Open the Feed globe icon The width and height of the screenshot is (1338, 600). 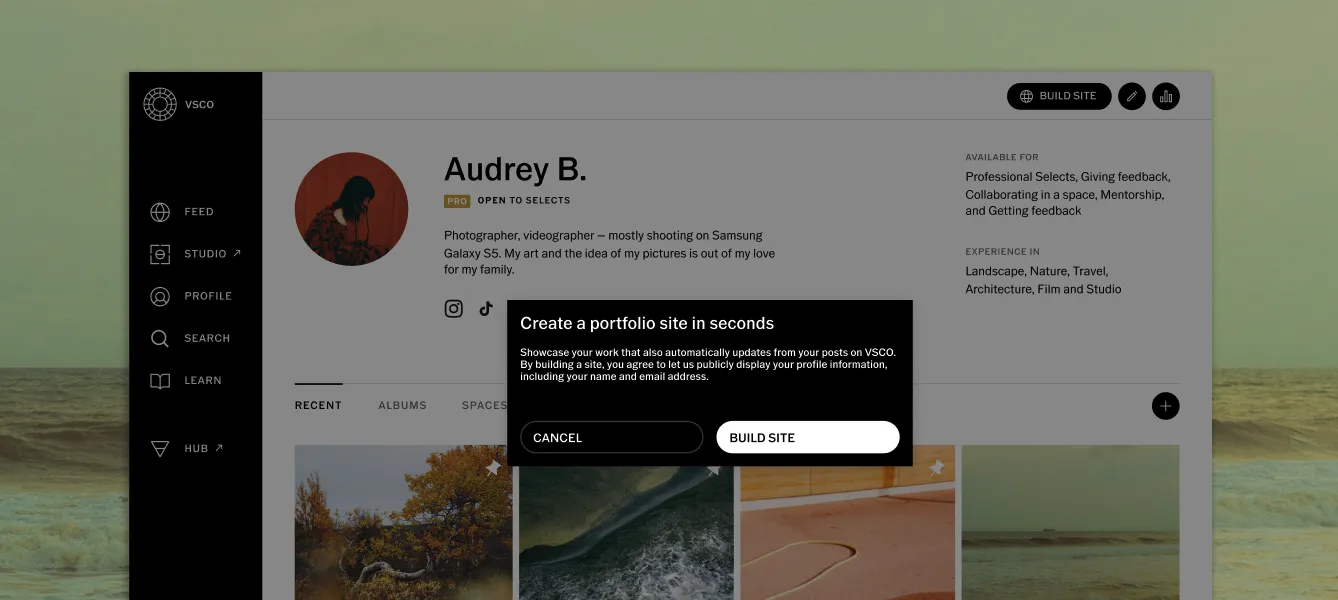click(x=160, y=212)
